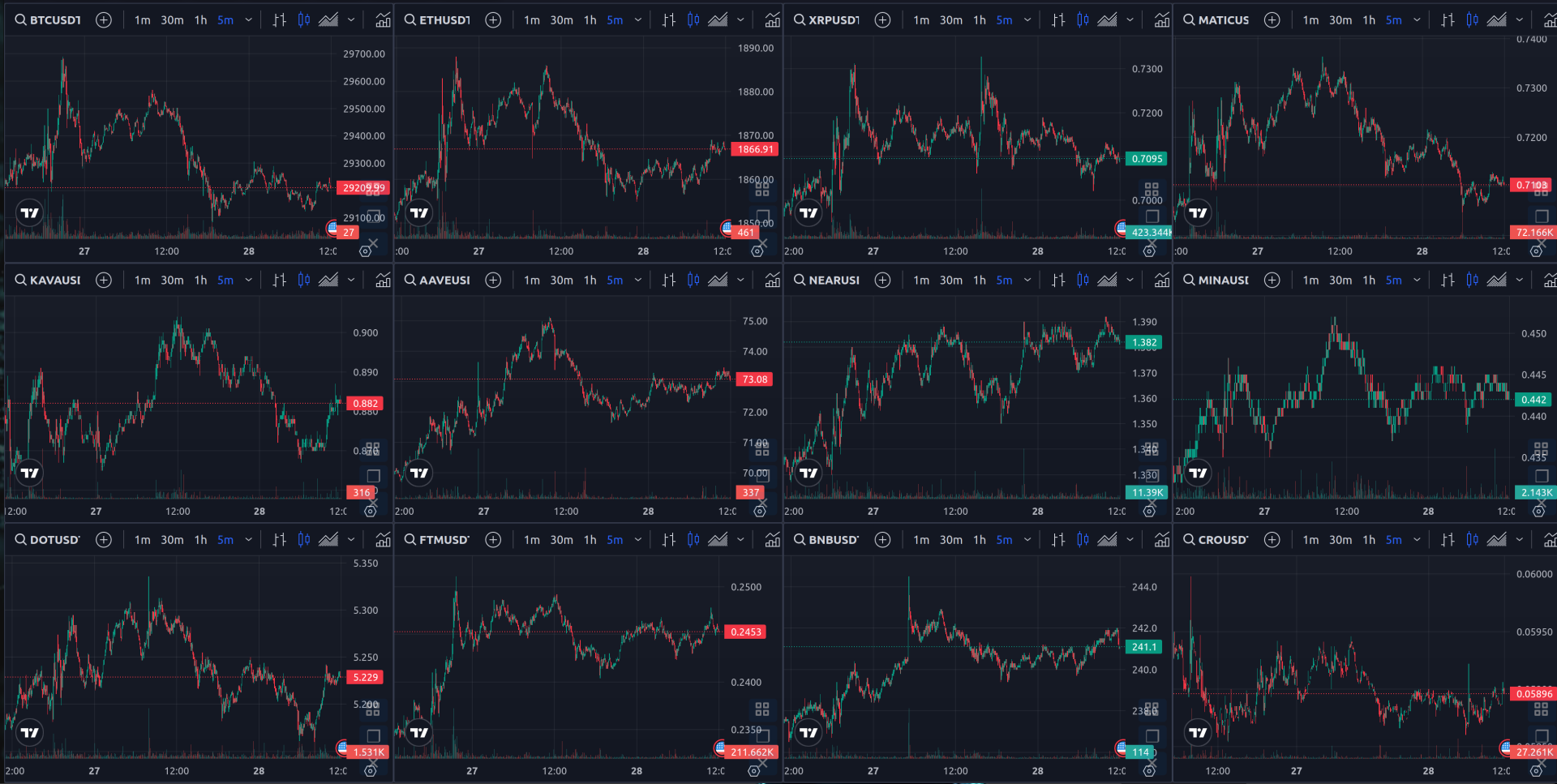Viewport: 1557px width, 784px height.
Task: Select candles chart style on KAVAUSDT chart
Action: (x=304, y=280)
